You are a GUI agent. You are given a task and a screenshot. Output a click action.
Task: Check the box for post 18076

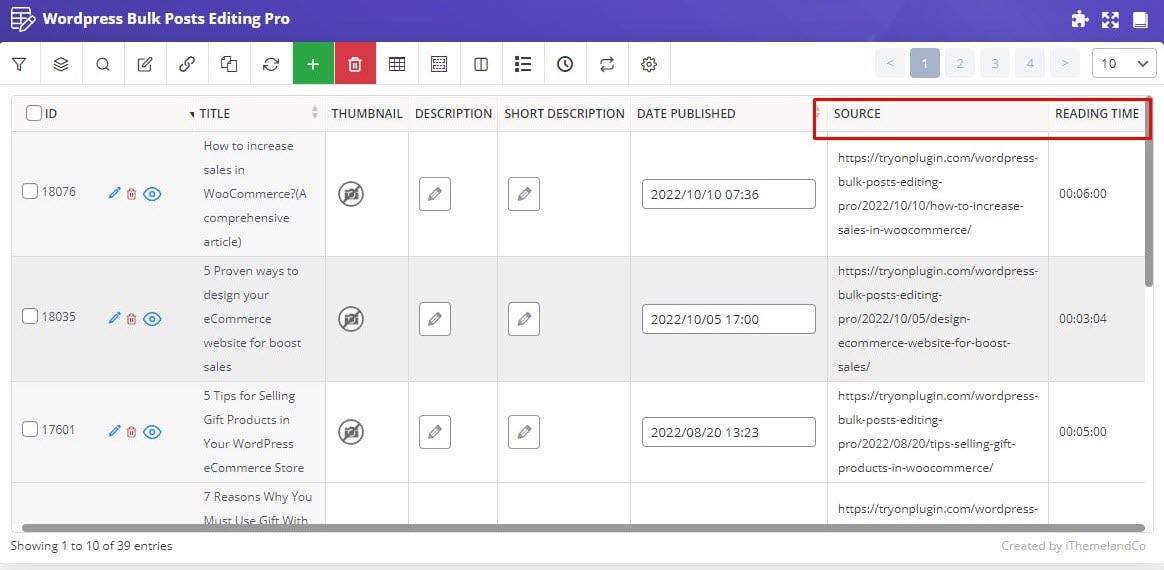click(x=30, y=191)
